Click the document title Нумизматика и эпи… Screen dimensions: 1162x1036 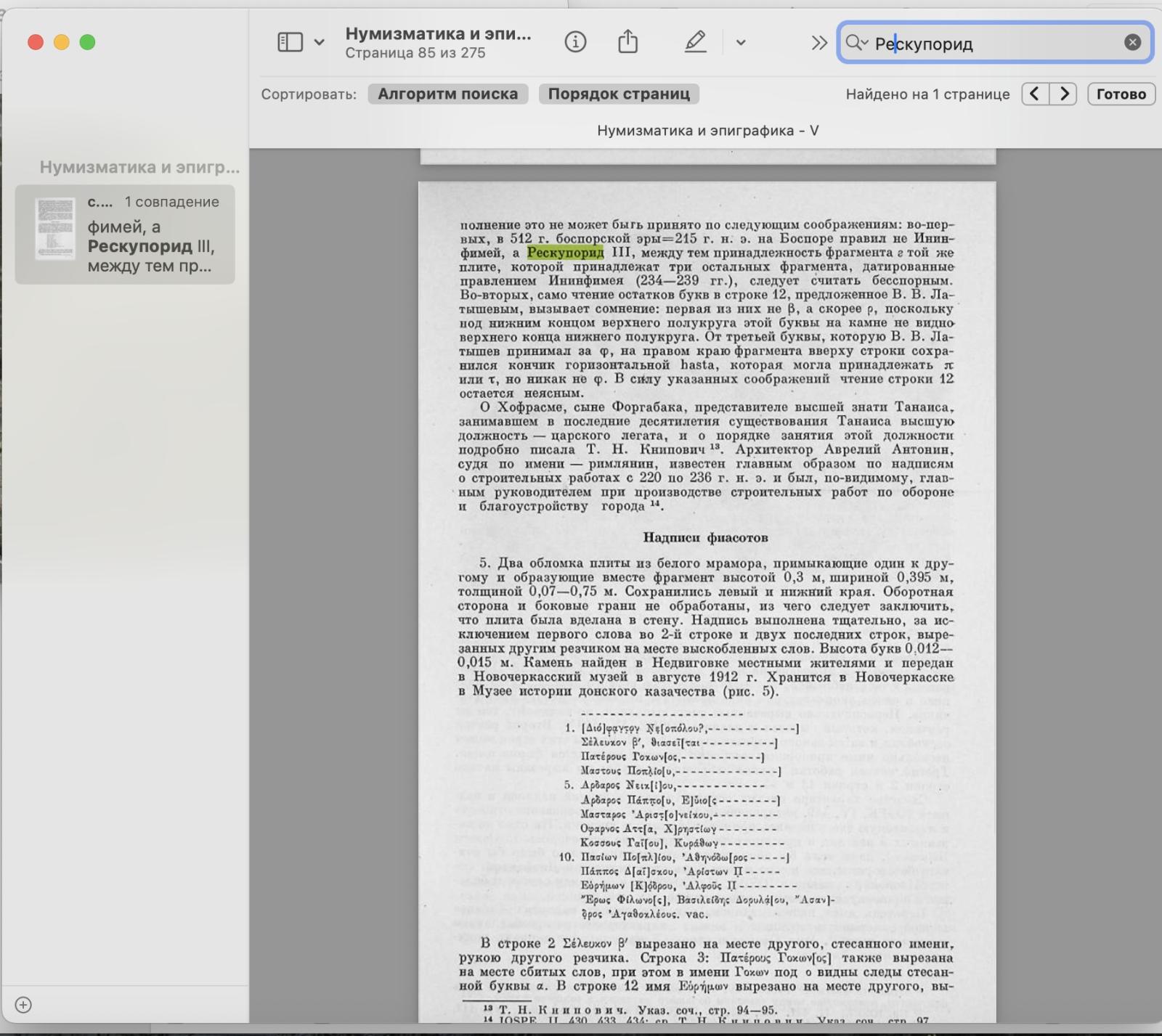click(438, 33)
